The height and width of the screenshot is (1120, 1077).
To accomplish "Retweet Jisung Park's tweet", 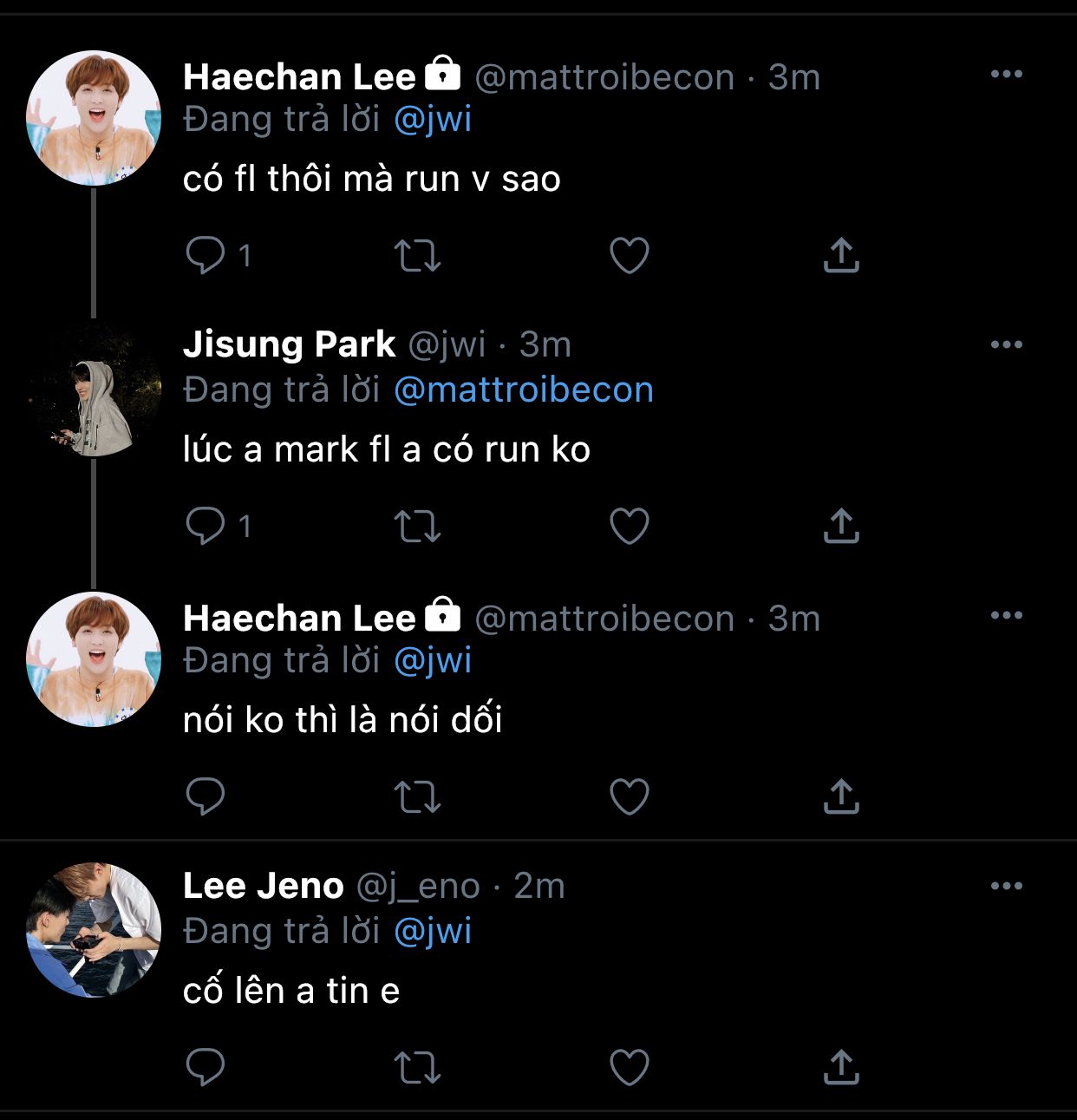I will coord(417,526).
